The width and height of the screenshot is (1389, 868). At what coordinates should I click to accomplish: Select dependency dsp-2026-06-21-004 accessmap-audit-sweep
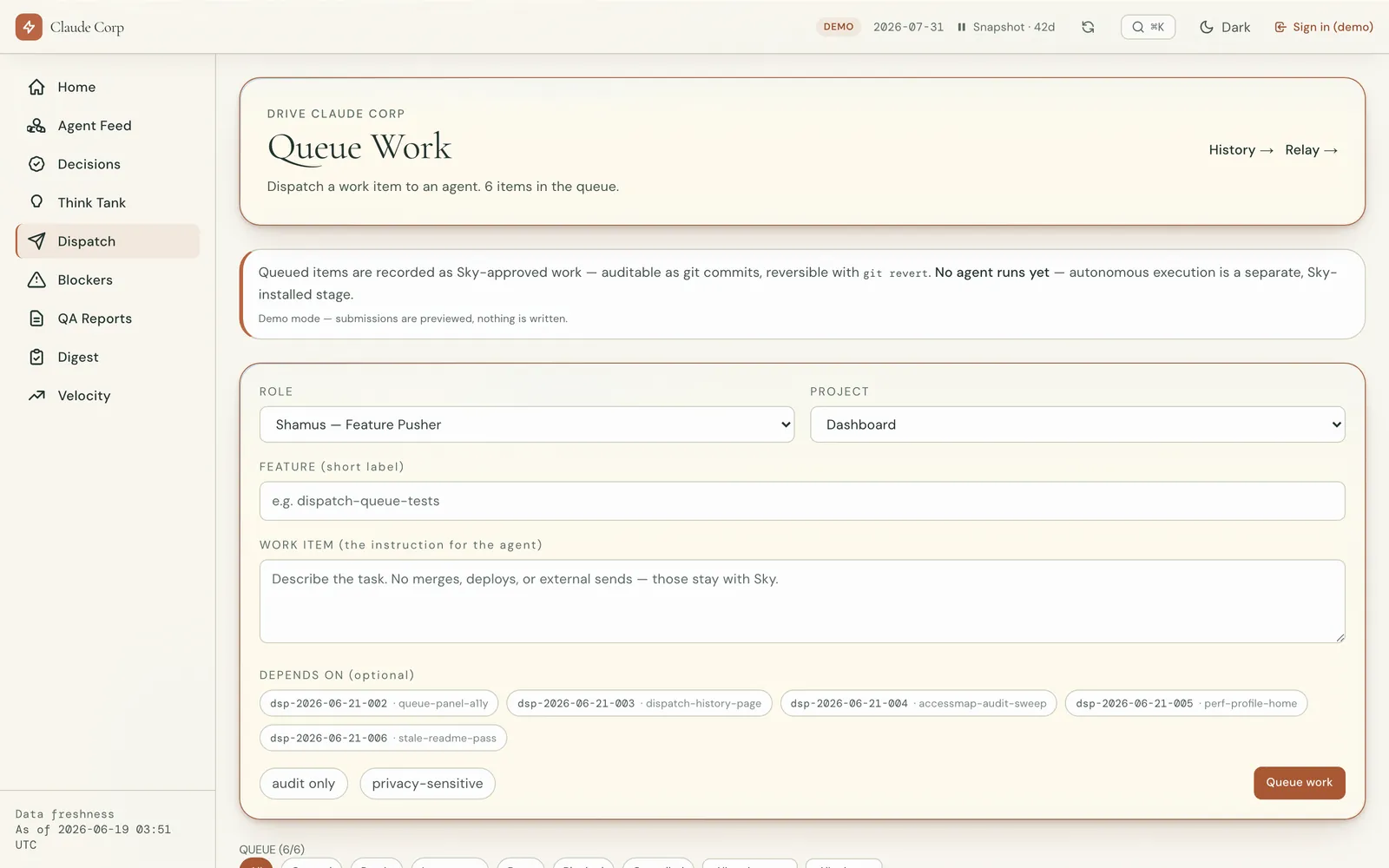918,703
